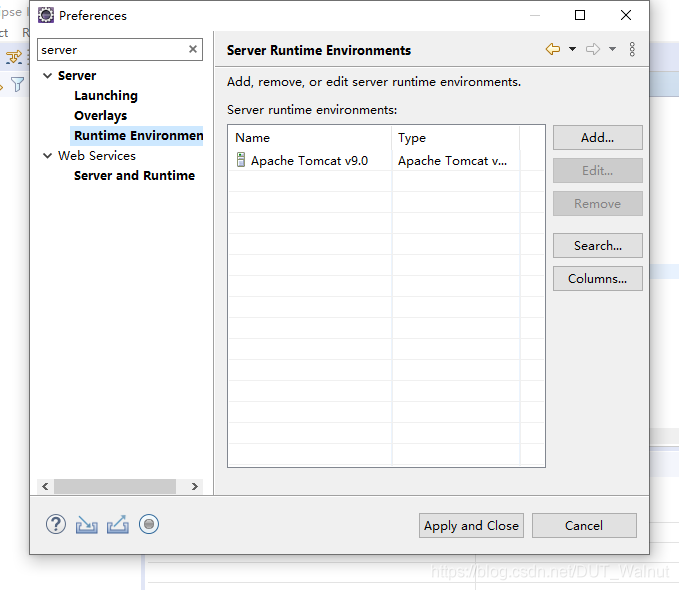The height and width of the screenshot is (590, 679).
Task: Click the tree horizontal scrollbar thumb
Action: click(115, 486)
